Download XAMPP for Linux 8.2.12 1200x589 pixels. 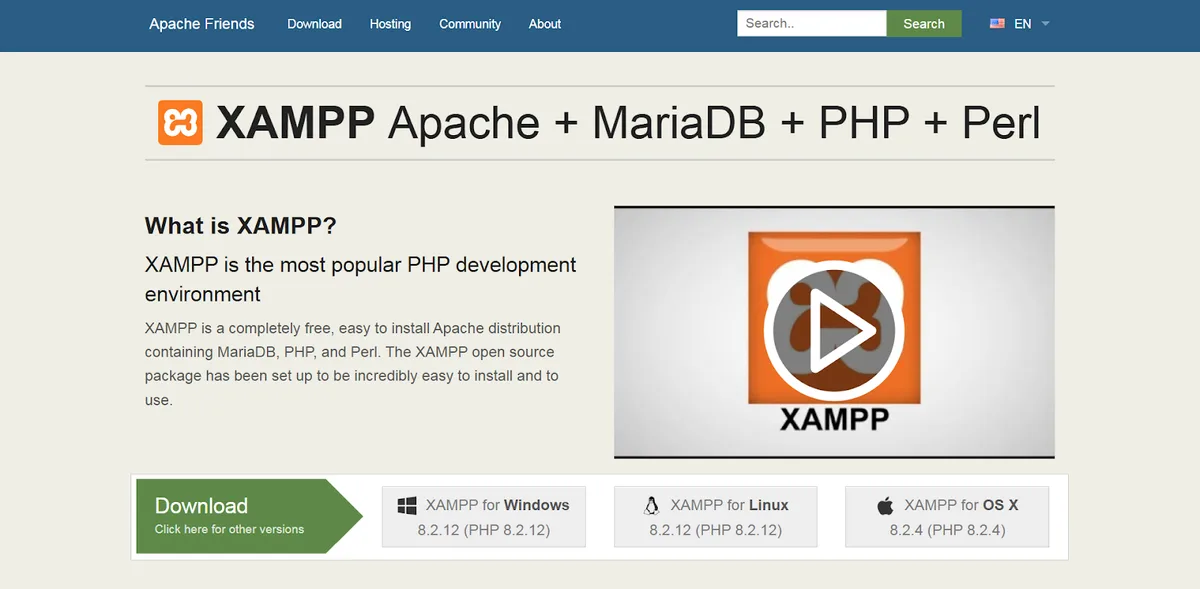pyautogui.click(x=716, y=517)
